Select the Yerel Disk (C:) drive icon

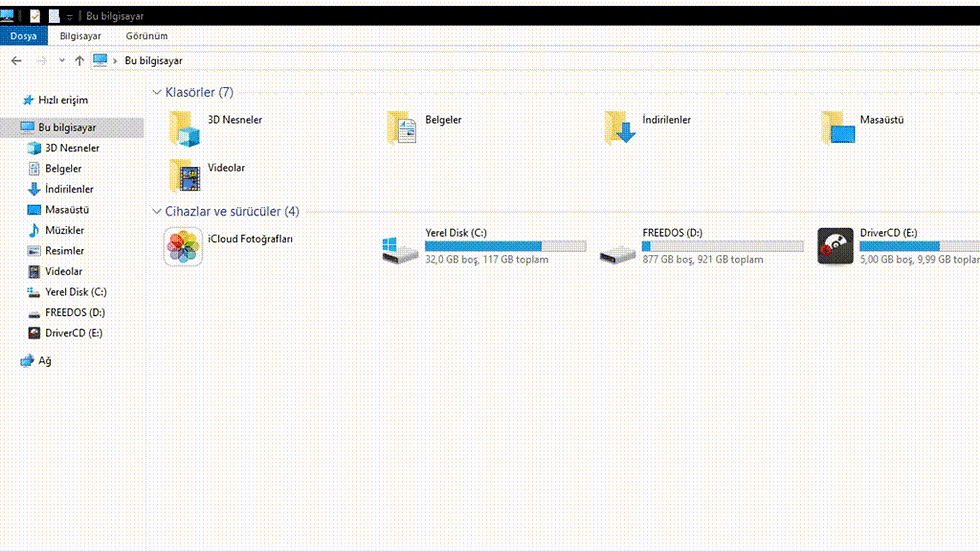click(400, 249)
